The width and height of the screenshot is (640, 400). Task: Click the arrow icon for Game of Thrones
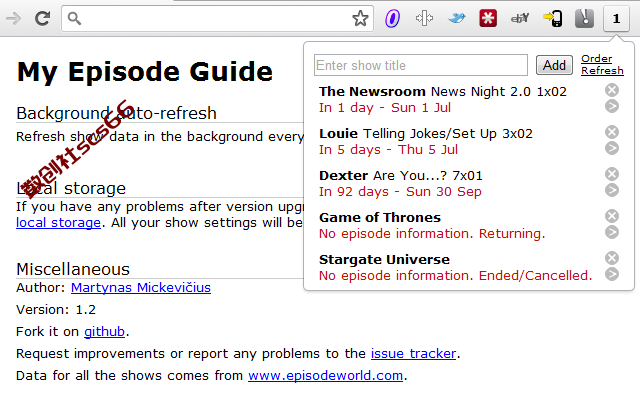point(612,232)
